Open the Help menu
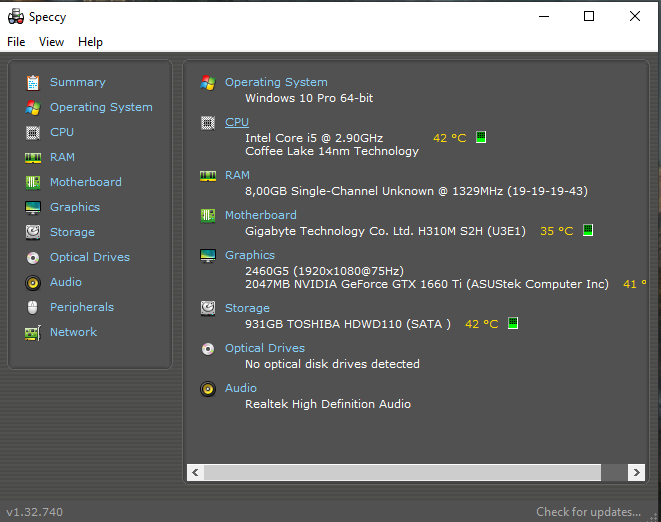 click(90, 42)
